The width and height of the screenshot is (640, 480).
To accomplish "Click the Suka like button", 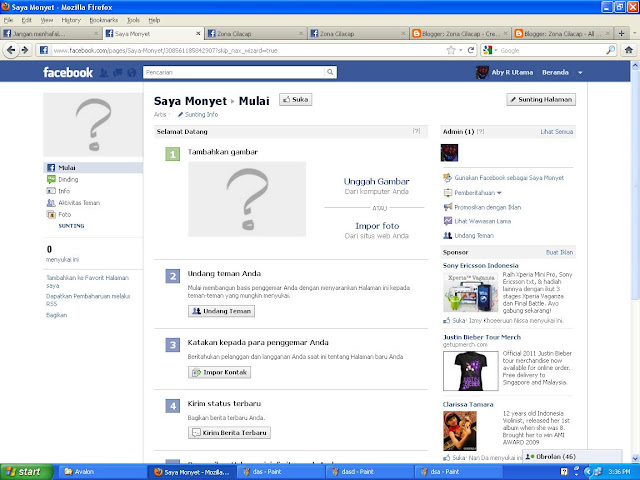I will tap(296, 99).
